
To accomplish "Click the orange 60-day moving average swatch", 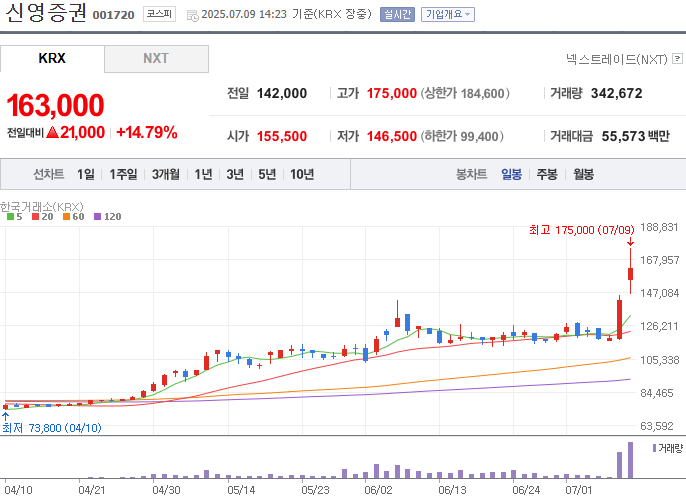I will (x=66, y=216).
